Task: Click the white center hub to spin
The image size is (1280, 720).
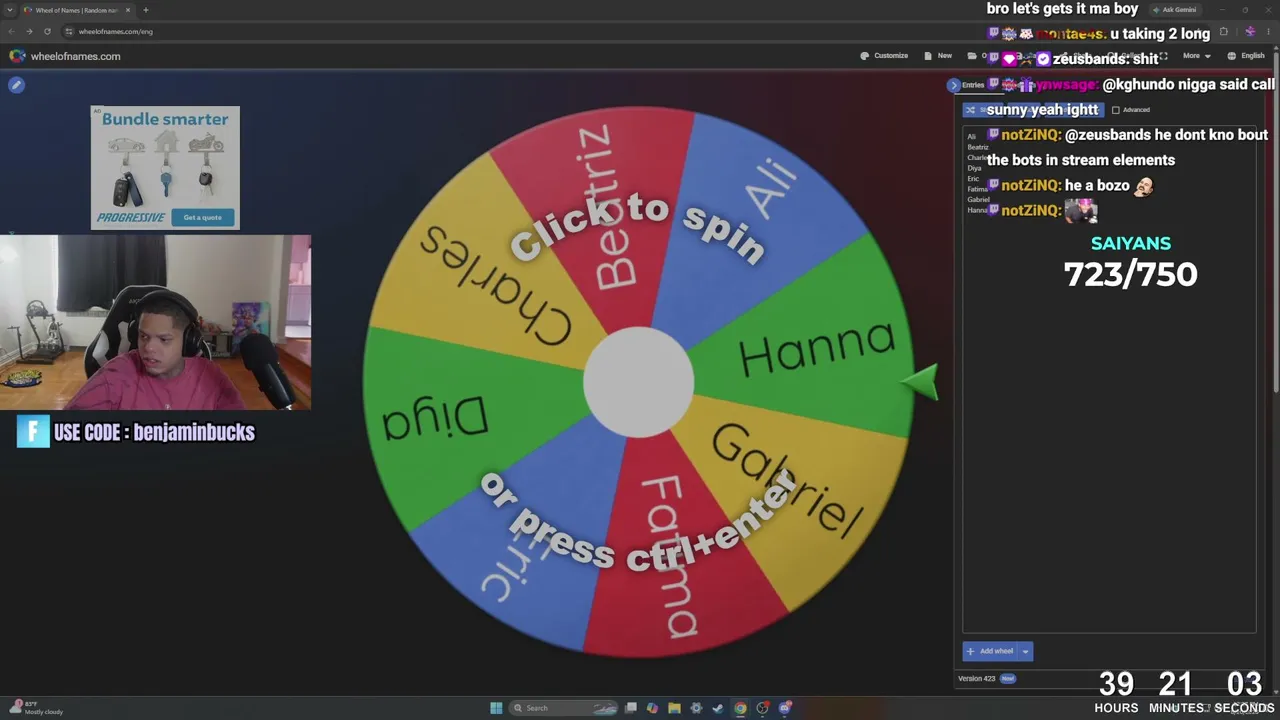Action: [x=638, y=381]
